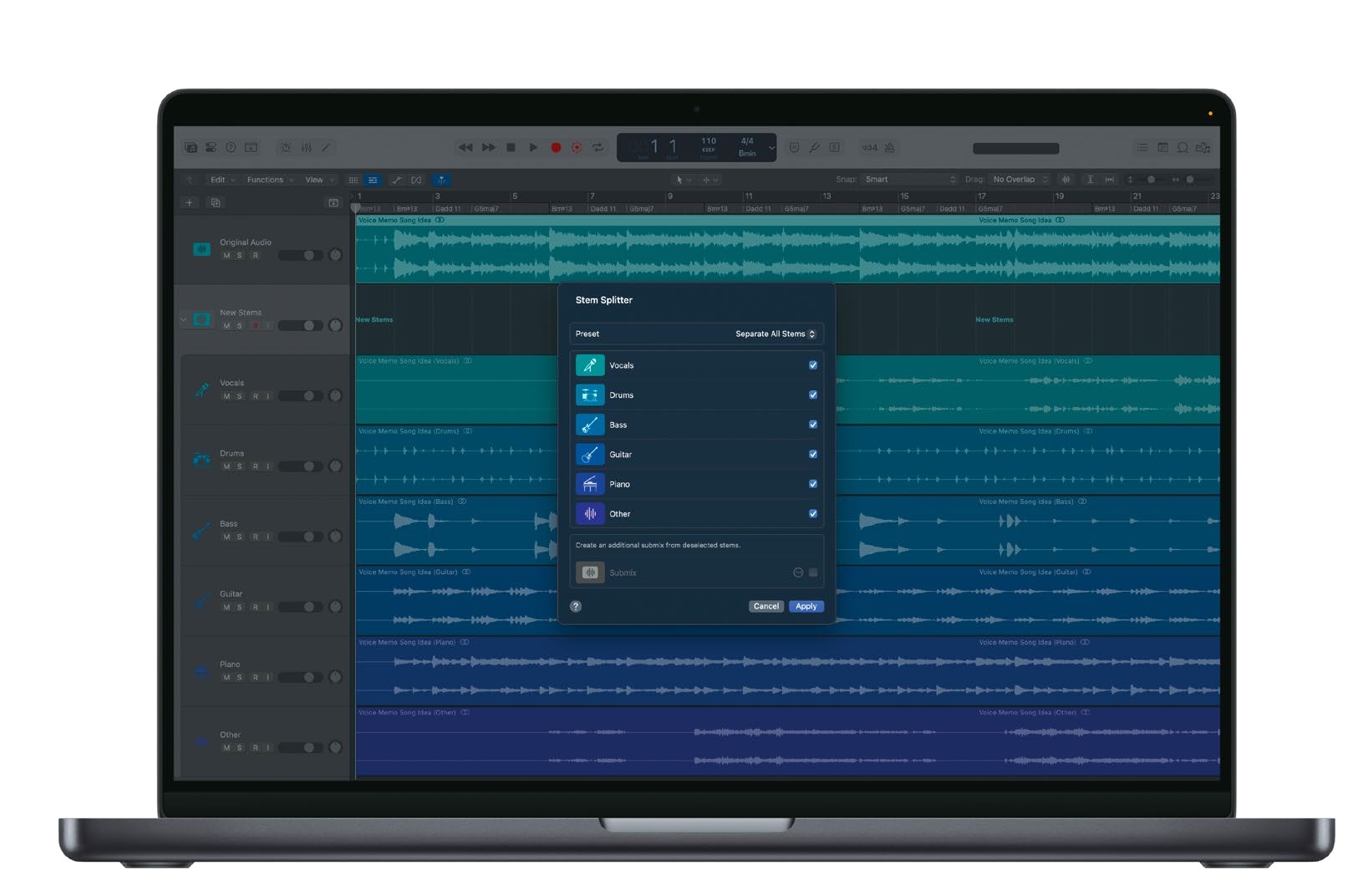Click the Waveform Zoom icon

point(1065,180)
